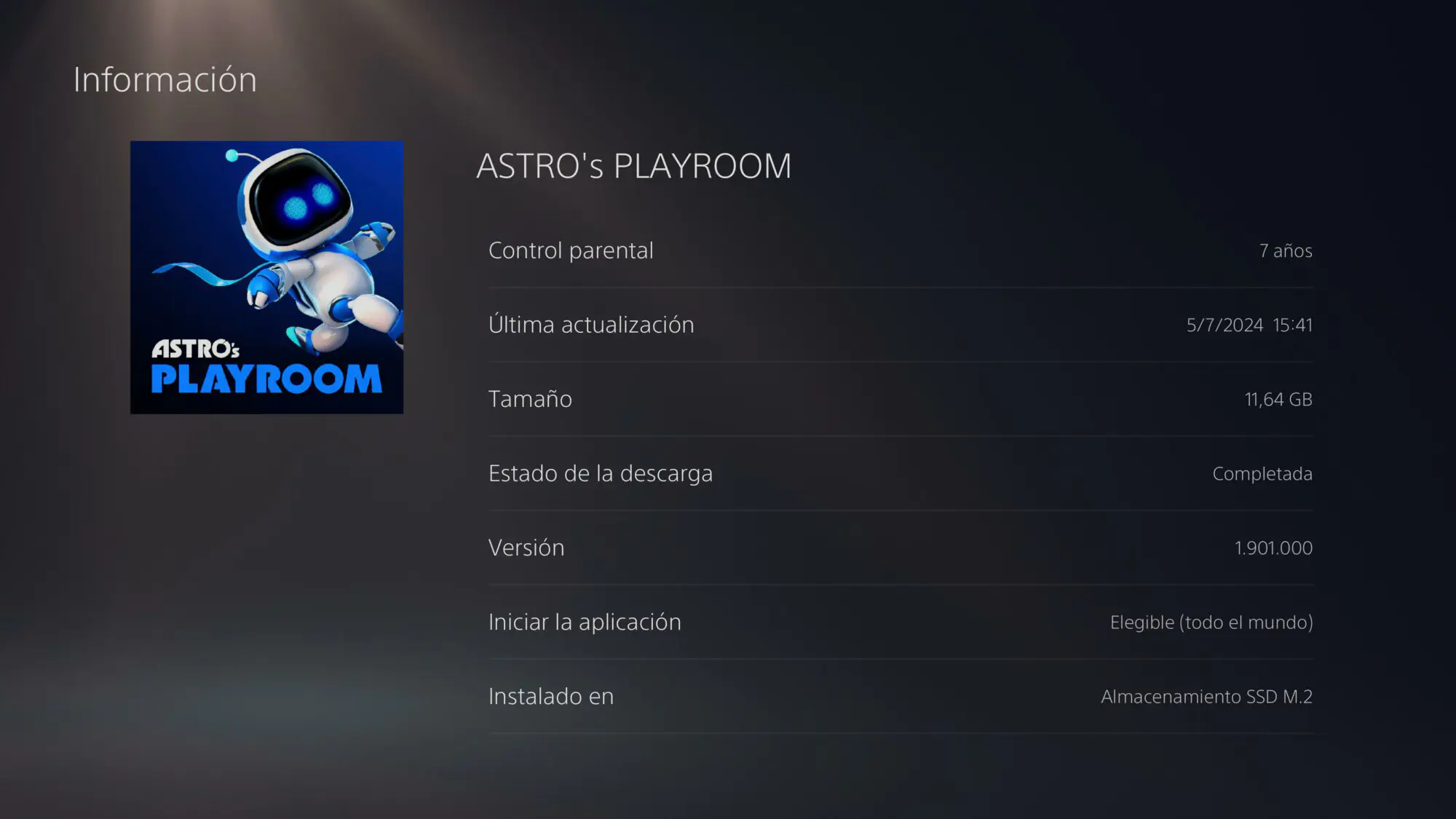Screen dimensions: 1456x819
Task: Click the ASTRO's logo text on cover
Action: [195, 349]
